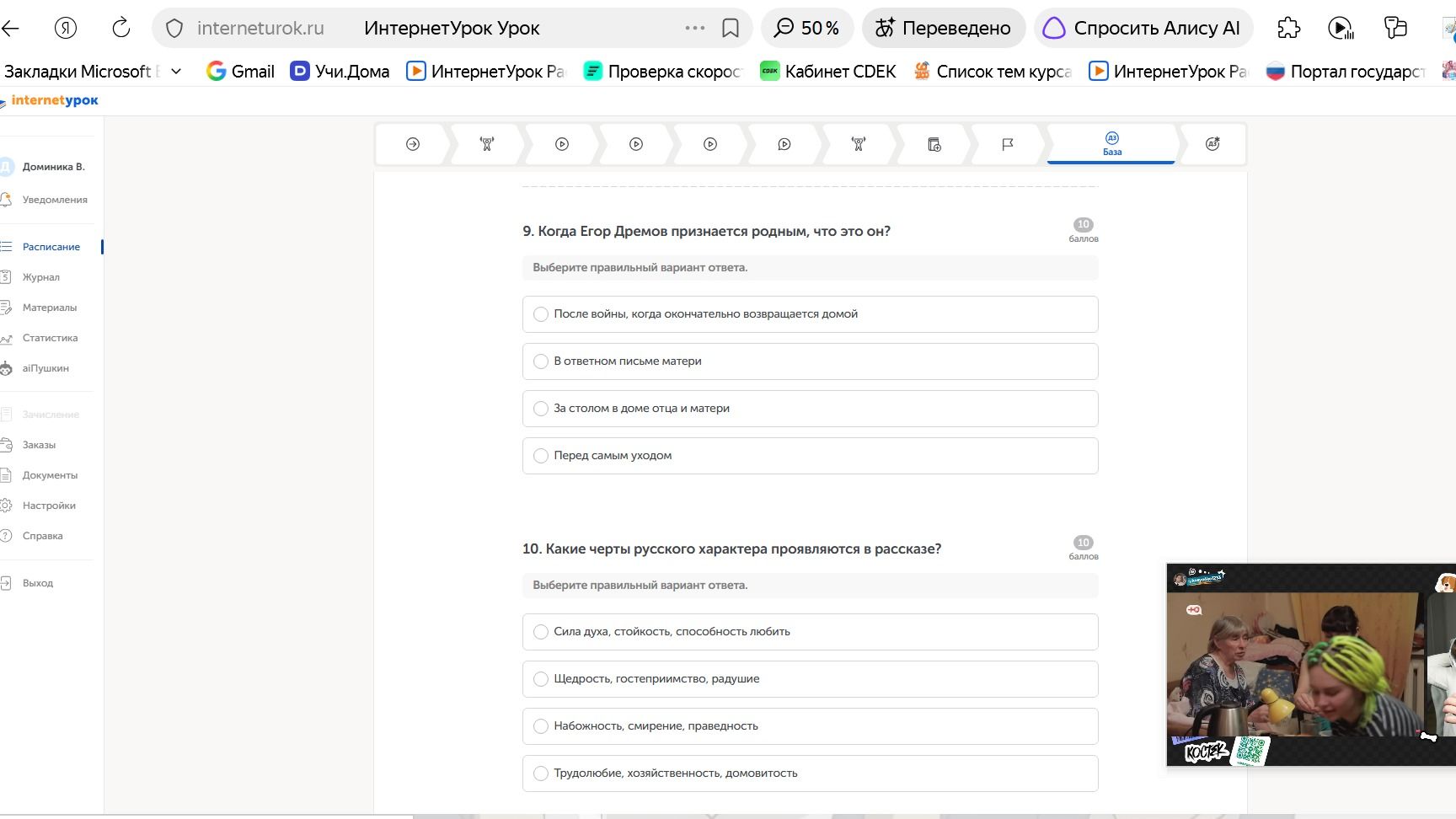This screenshot has height=819, width=1456.
Task: Go back with the browser back arrow
Action: (x=10, y=28)
